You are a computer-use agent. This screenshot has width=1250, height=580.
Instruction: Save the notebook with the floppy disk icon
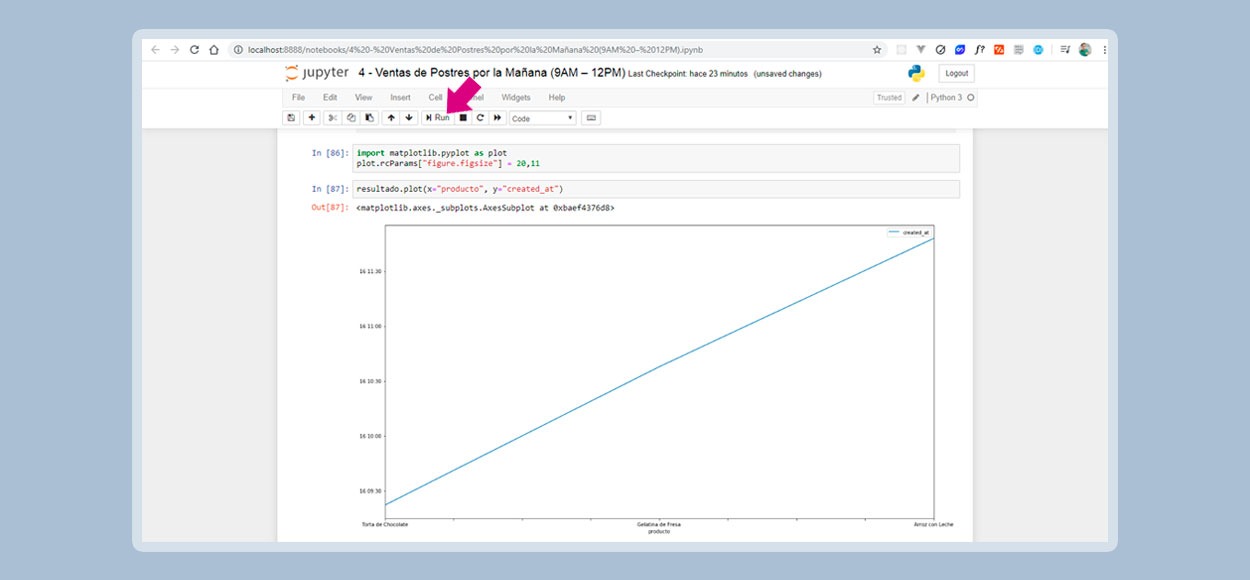pyautogui.click(x=291, y=118)
